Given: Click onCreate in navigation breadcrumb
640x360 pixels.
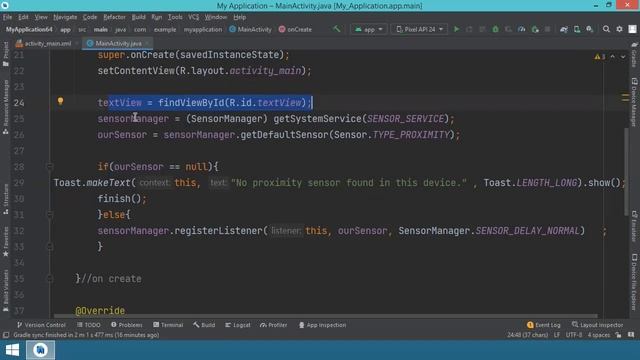Looking at the screenshot, I should pos(295,29).
